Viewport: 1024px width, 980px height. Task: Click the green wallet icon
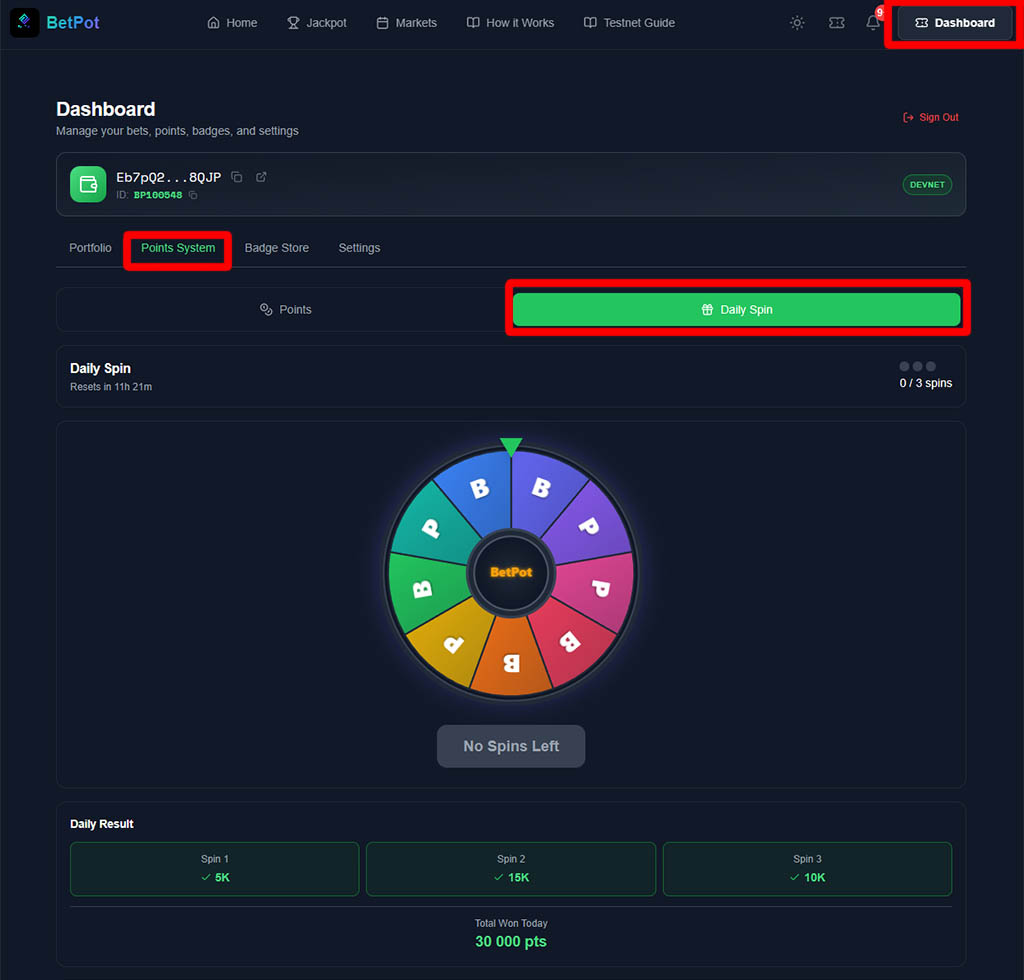(x=88, y=184)
